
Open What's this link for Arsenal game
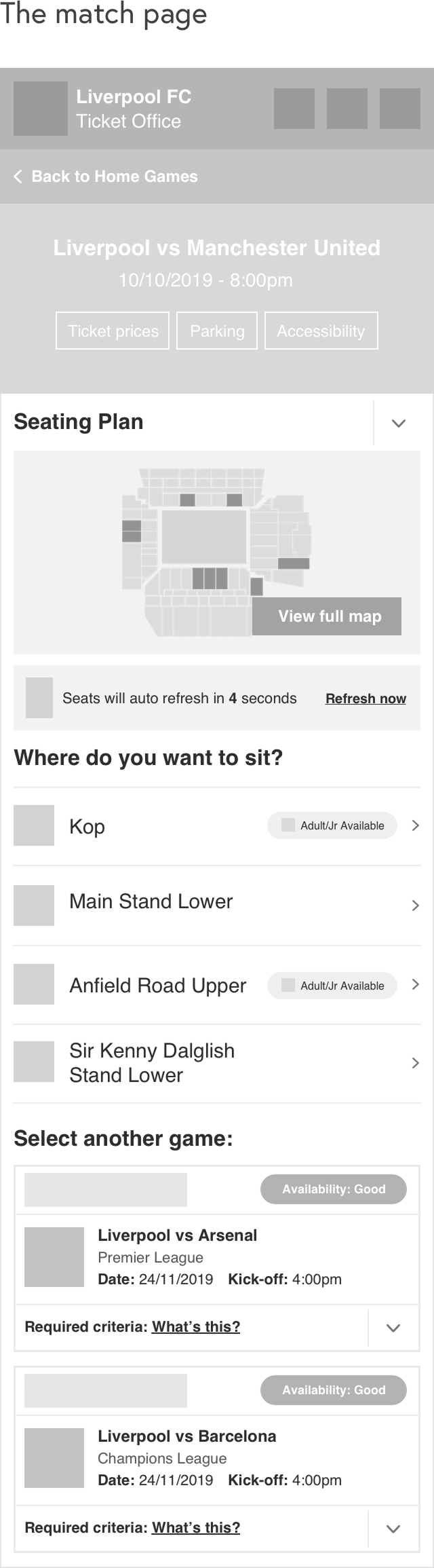click(x=196, y=1326)
